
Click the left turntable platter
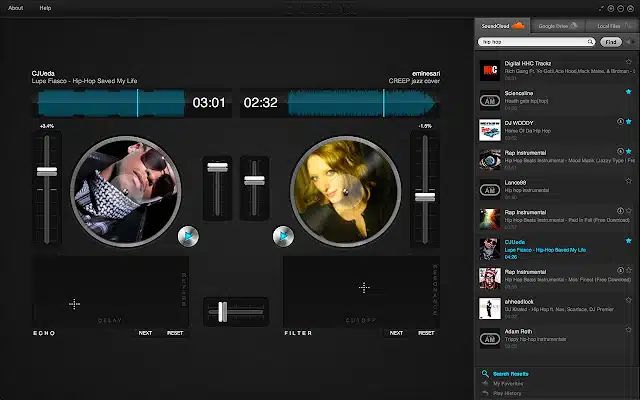[x=126, y=191]
